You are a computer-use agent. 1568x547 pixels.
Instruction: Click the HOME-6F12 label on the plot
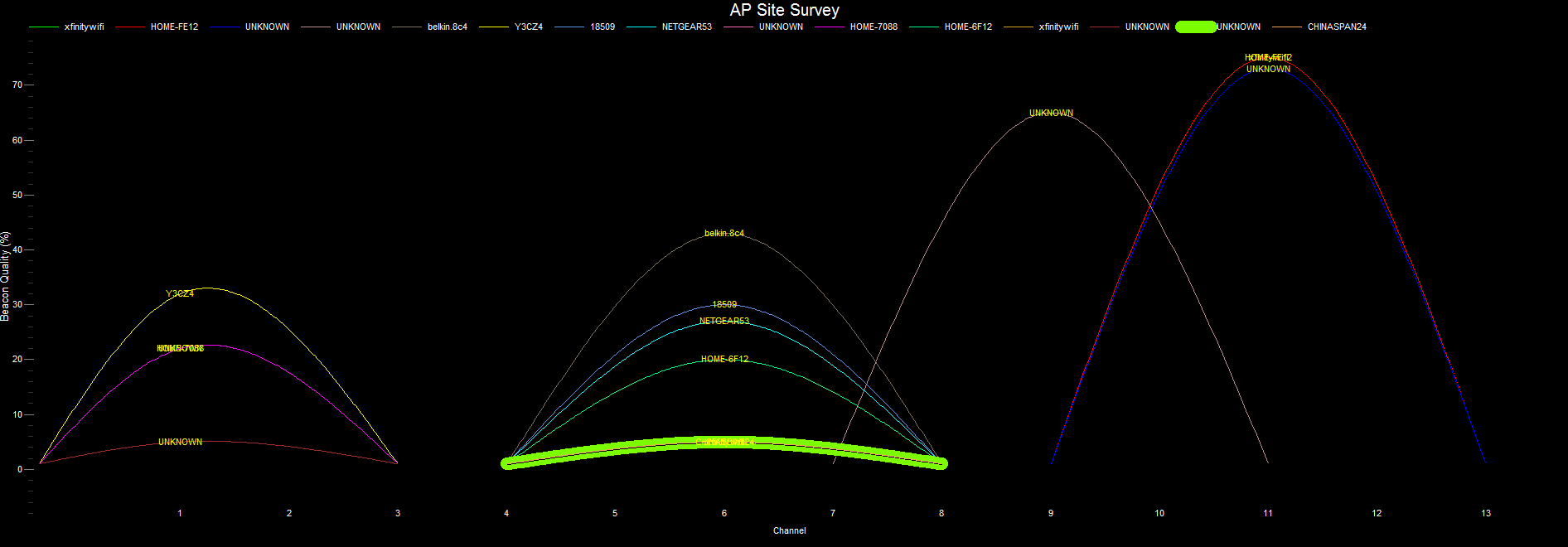pos(724,359)
